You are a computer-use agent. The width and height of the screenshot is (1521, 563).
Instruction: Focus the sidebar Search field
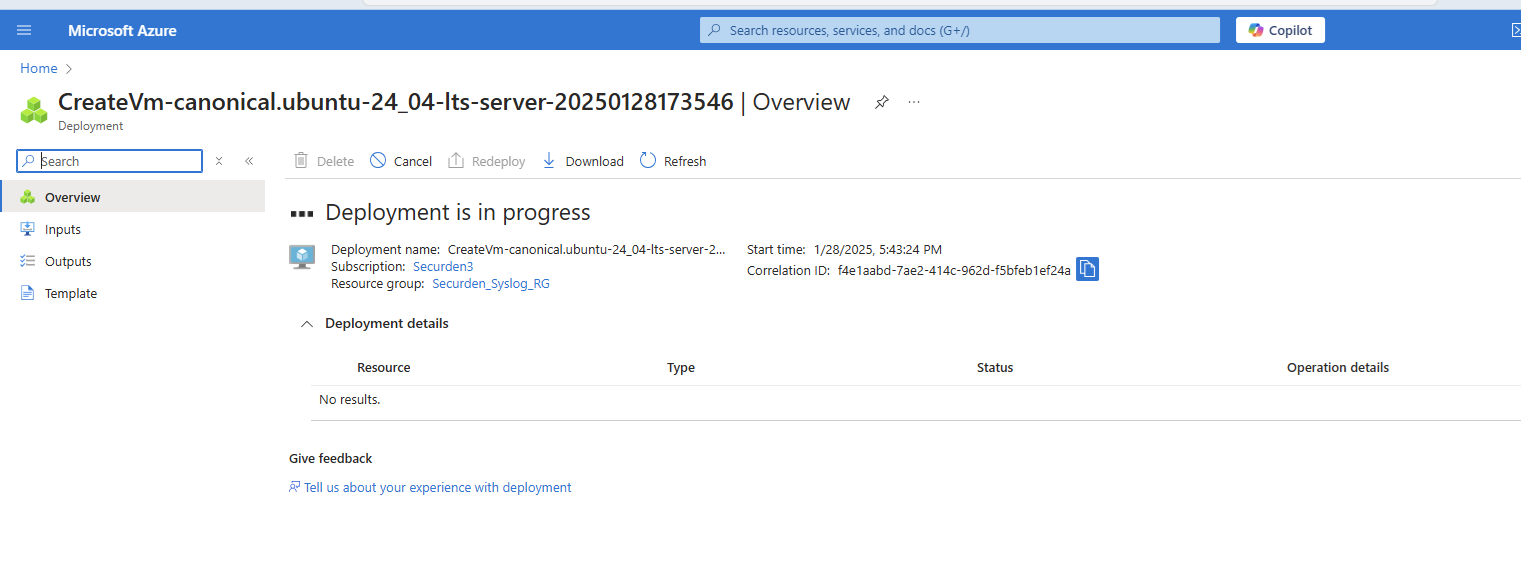[x=110, y=161]
